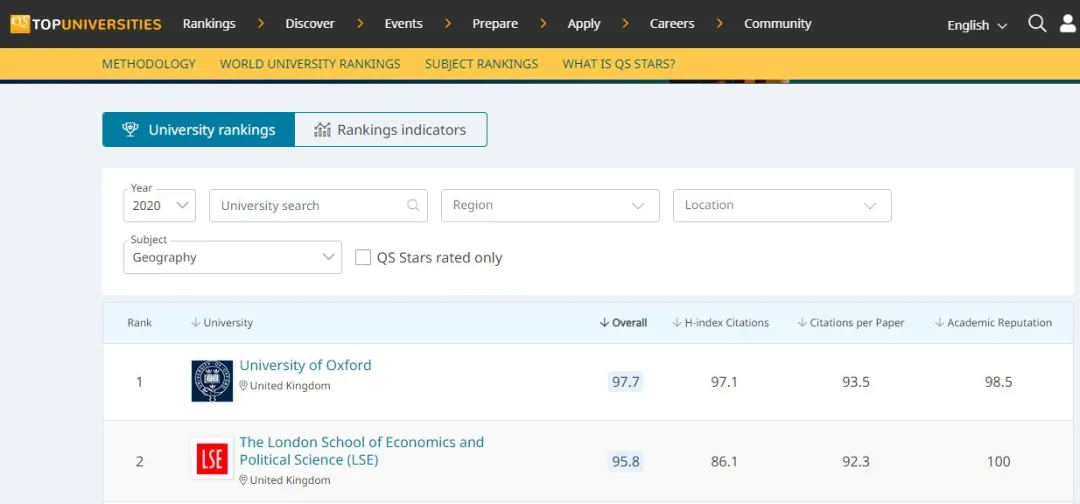Click the magnifier inside University search field
Screen dimensions: 1080x504
click(413, 205)
